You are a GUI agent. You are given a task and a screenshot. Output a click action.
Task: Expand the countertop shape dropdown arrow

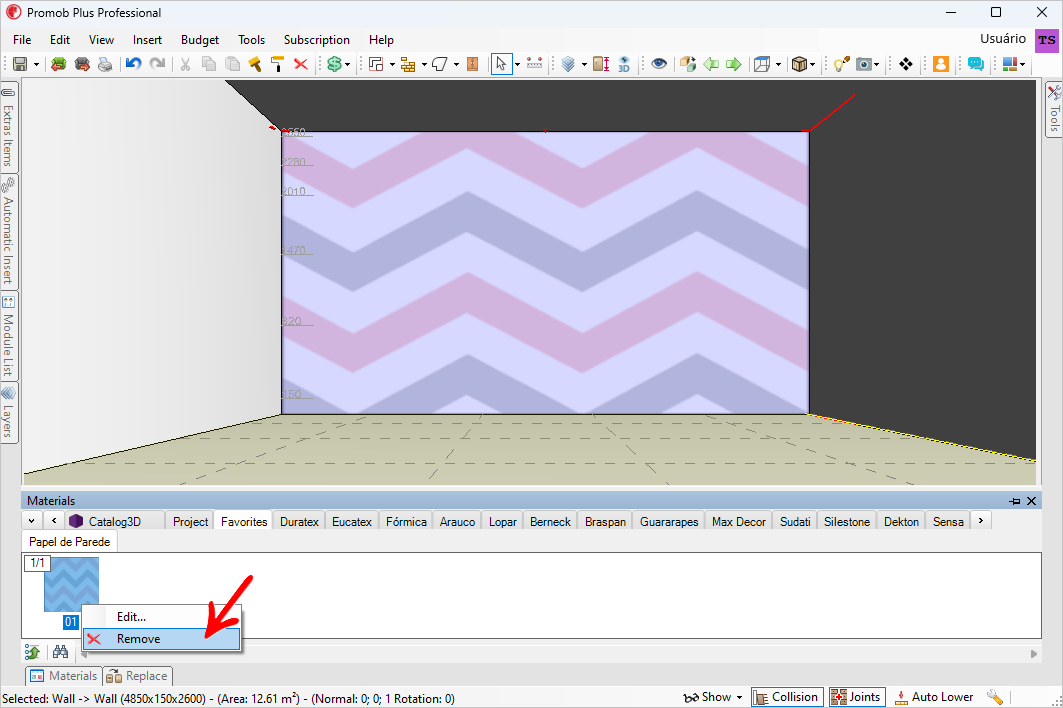tap(456, 64)
